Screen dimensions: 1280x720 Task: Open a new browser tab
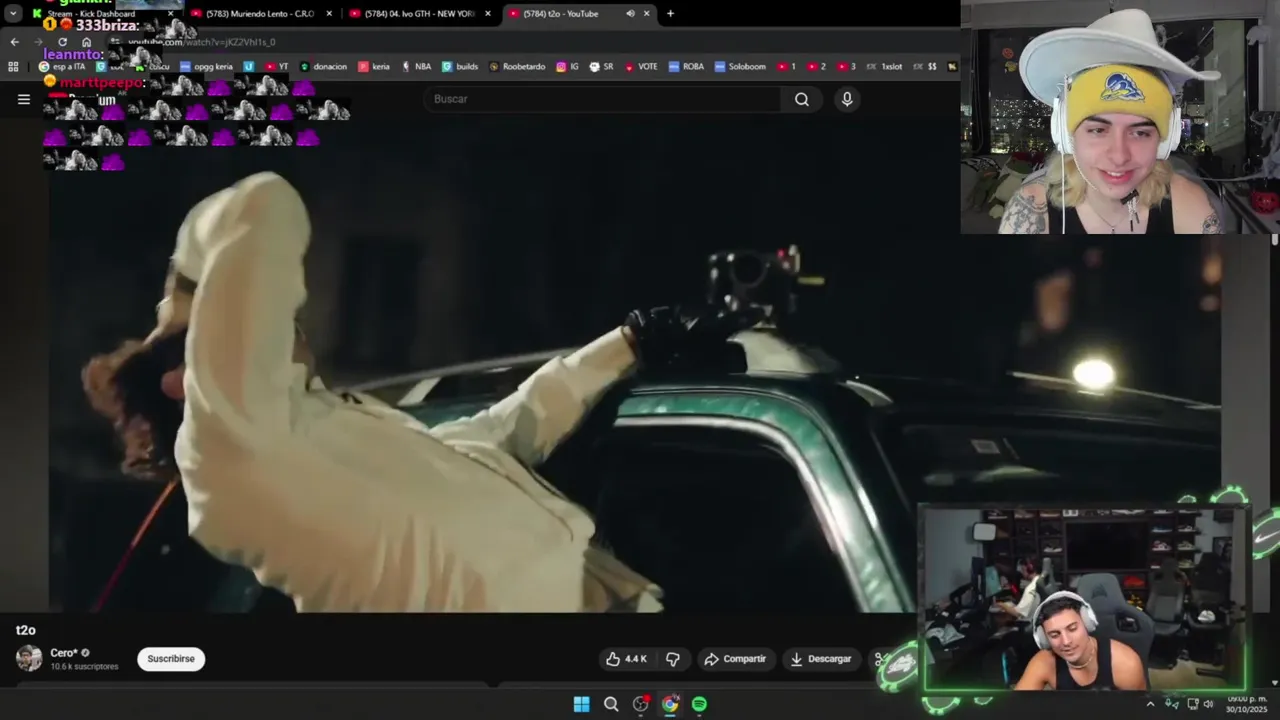coord(670,14)
